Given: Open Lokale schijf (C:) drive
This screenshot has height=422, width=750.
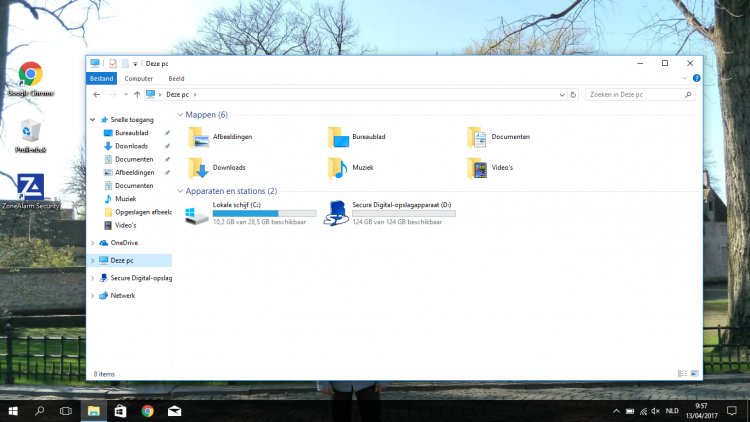Looking at the screenshot, I should click(x=199, y=212).
